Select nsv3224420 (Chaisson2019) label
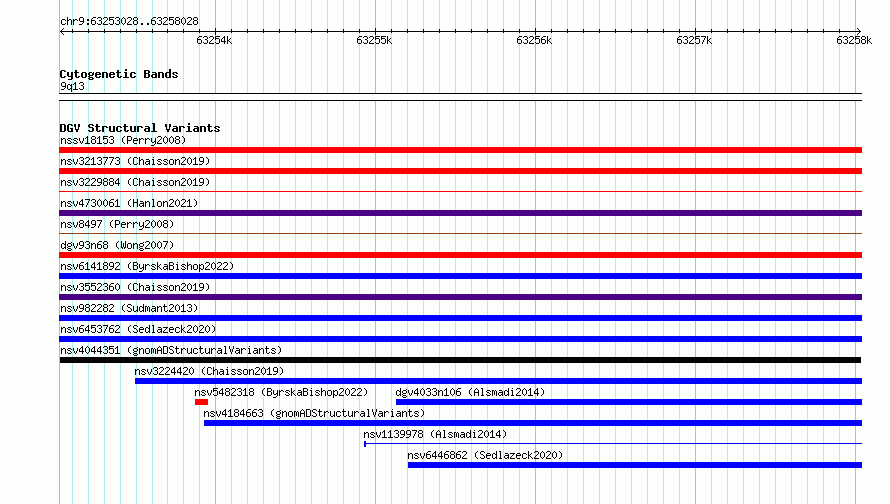Viewport: 890px width, 504px height. 209,371
